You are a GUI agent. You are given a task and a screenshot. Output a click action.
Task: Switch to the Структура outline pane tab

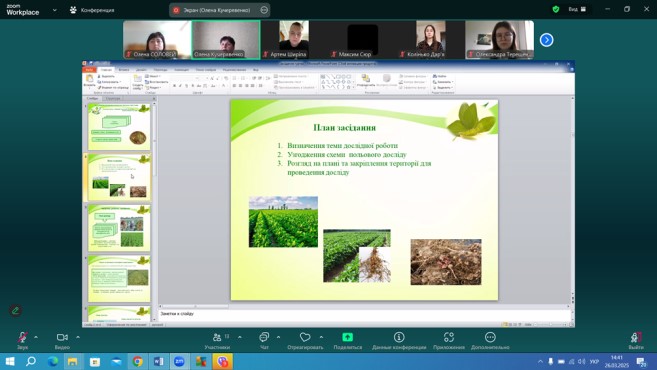pos(113,98)
